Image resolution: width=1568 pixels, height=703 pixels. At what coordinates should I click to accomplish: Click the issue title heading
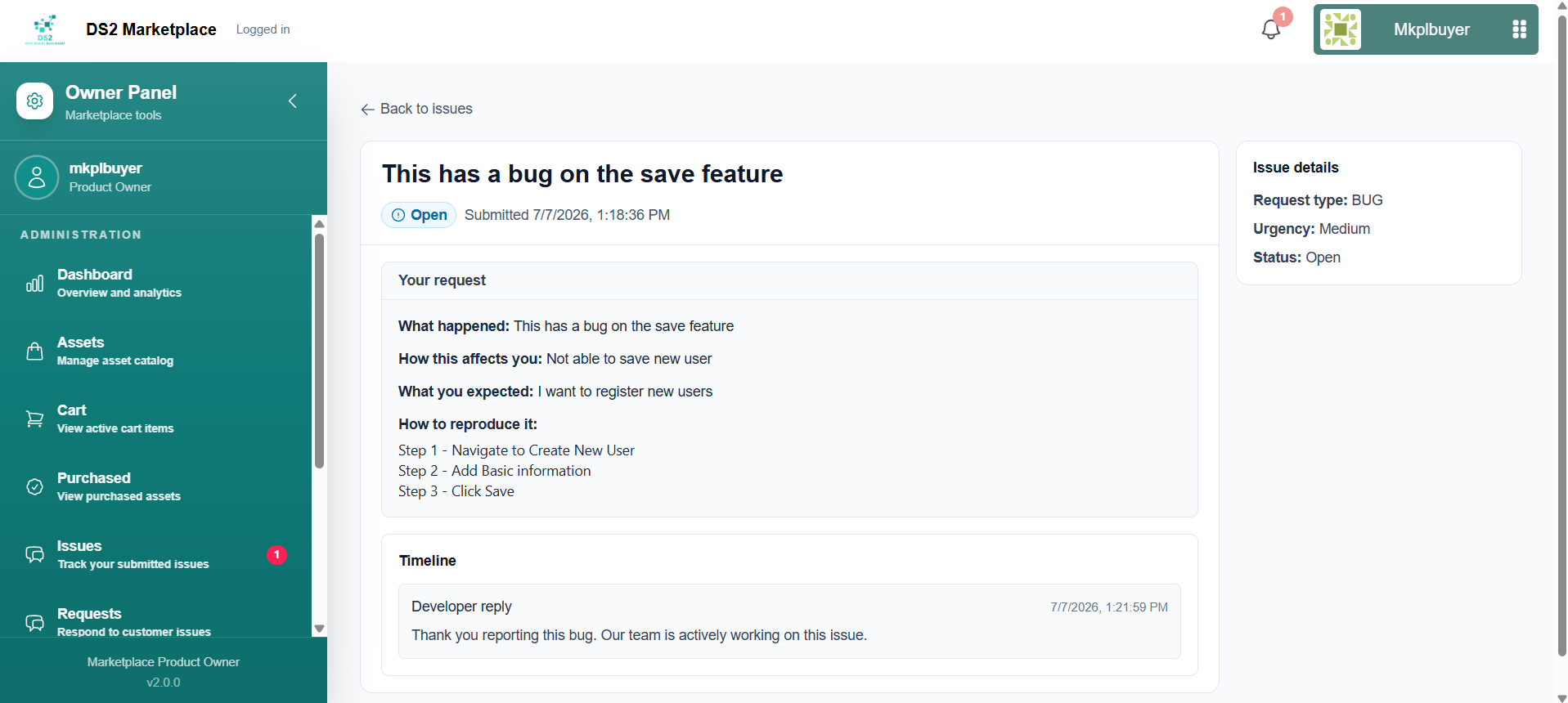(582, 174)
